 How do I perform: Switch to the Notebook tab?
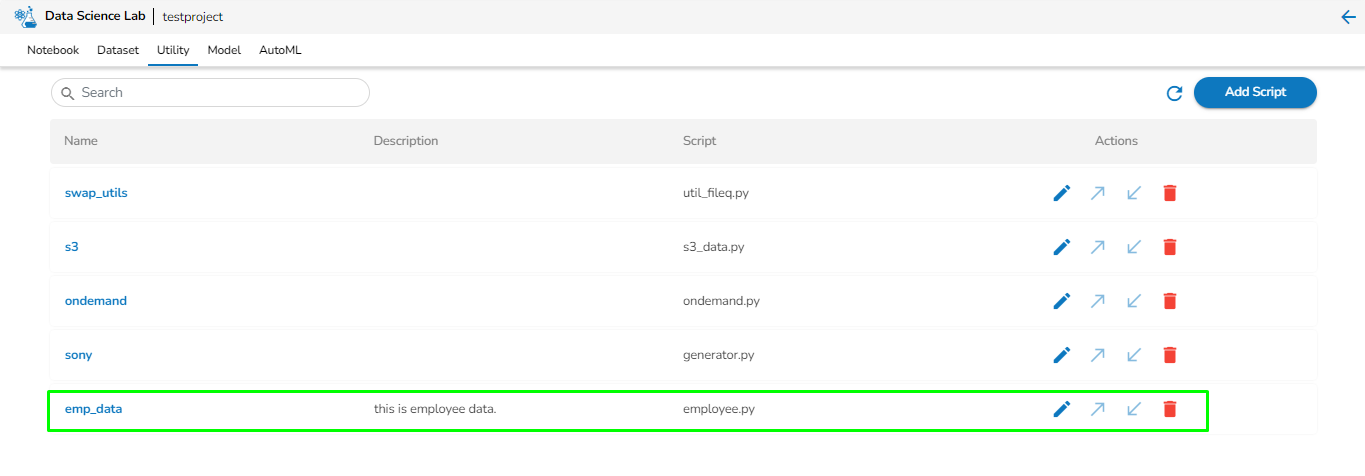click(53, 50)
